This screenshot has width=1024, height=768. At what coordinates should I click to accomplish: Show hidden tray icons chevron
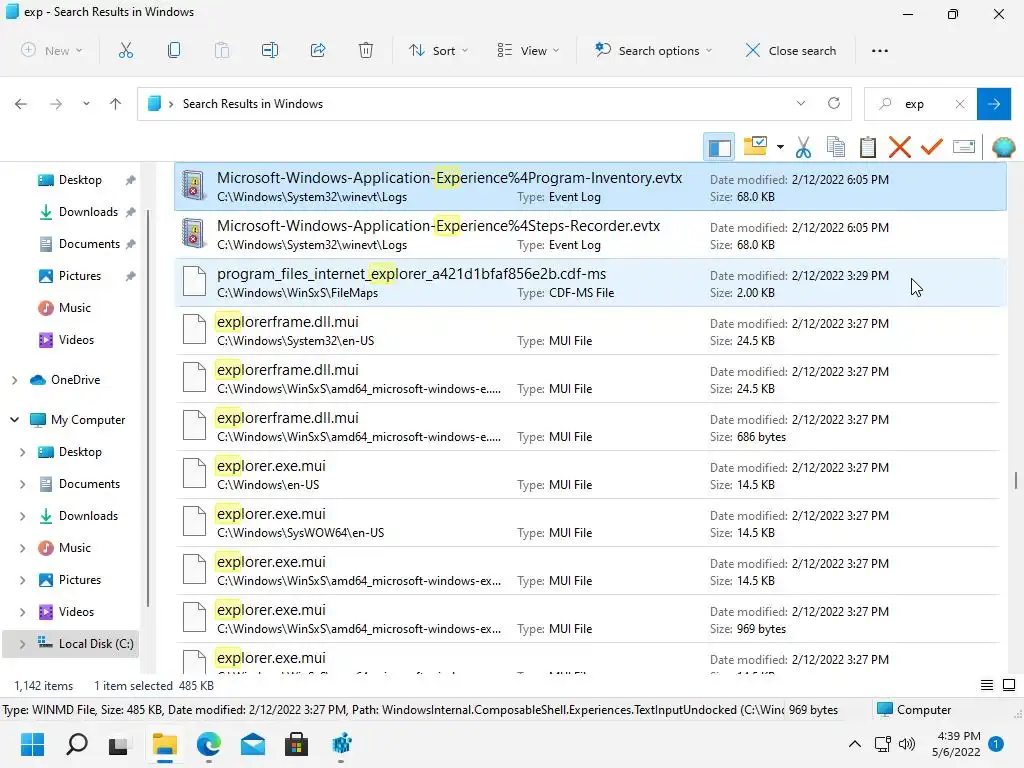coord(854,744)
